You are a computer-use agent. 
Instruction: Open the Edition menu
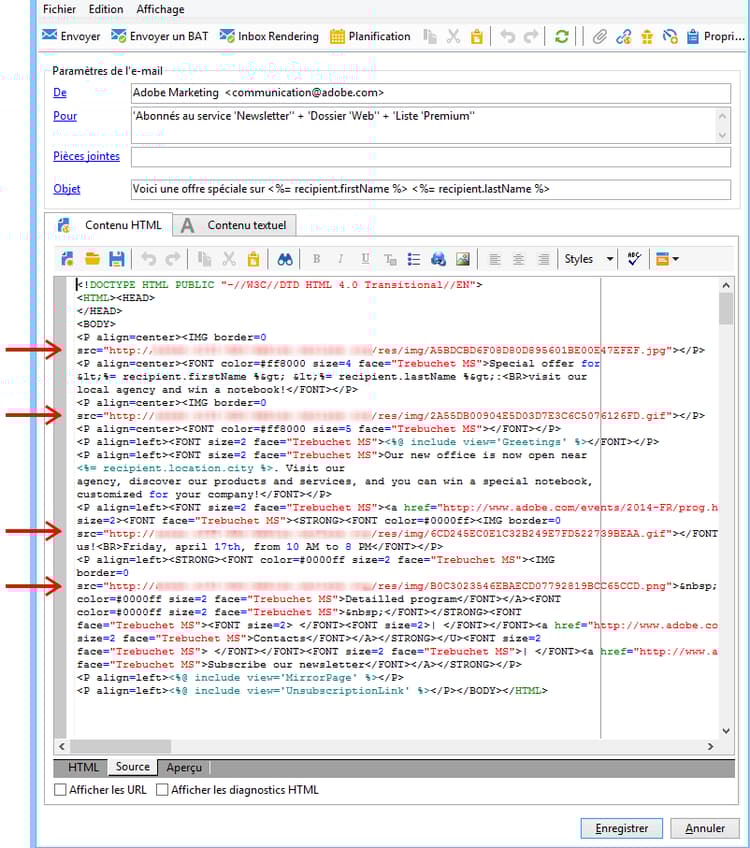click(106, 9)
